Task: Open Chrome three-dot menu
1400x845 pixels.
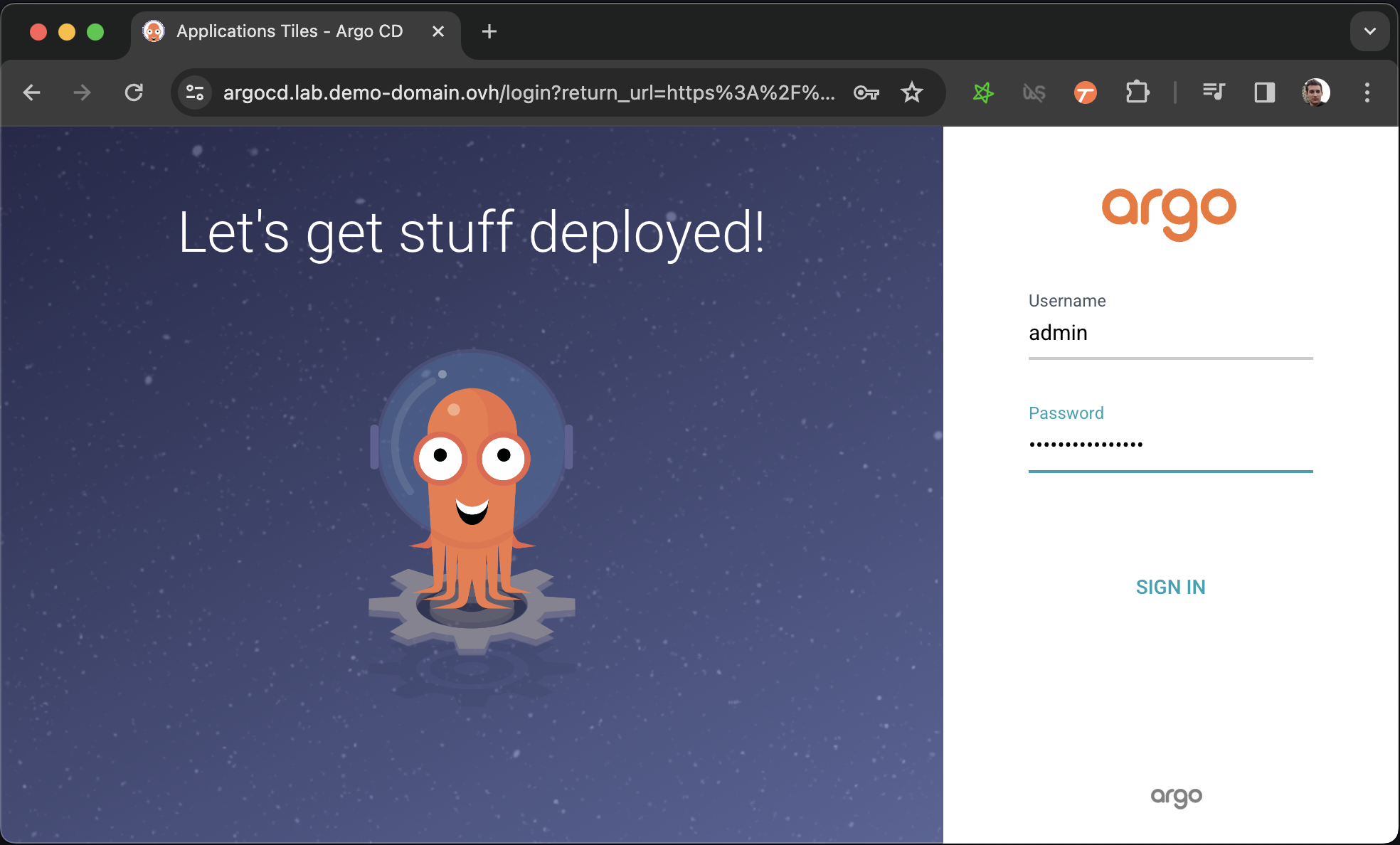Action: 1367,92
